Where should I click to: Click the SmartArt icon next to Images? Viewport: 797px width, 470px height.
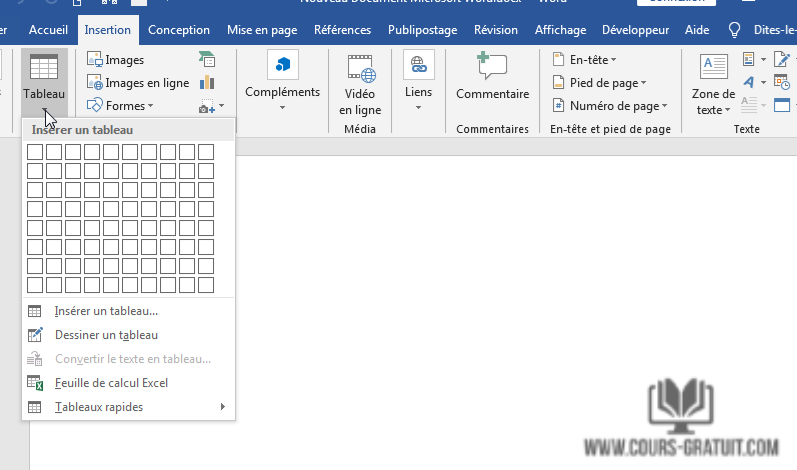[207, 60]
